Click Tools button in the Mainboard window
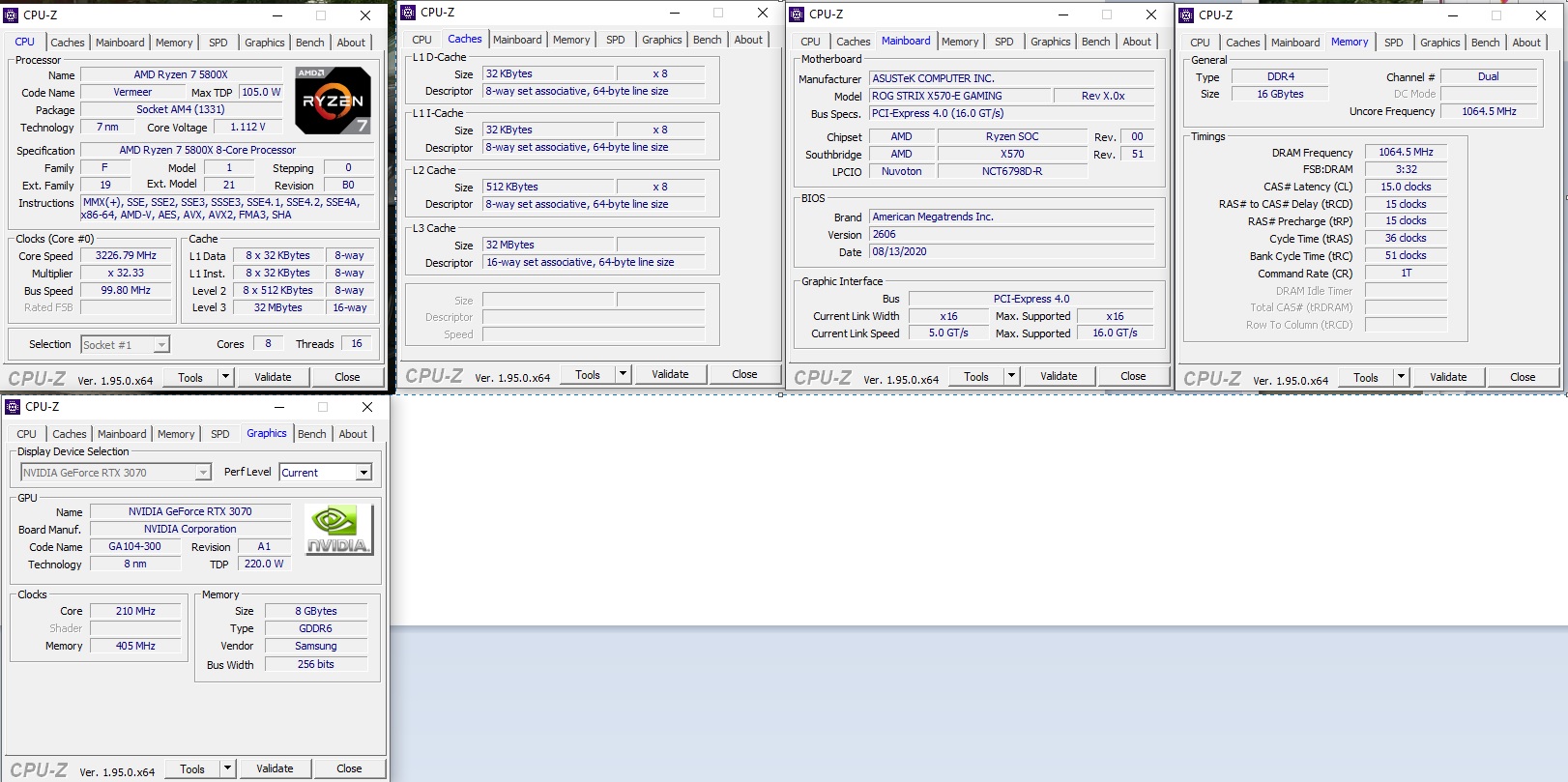The width and height of the screenshot is (1568, 782). pos(976,376)
